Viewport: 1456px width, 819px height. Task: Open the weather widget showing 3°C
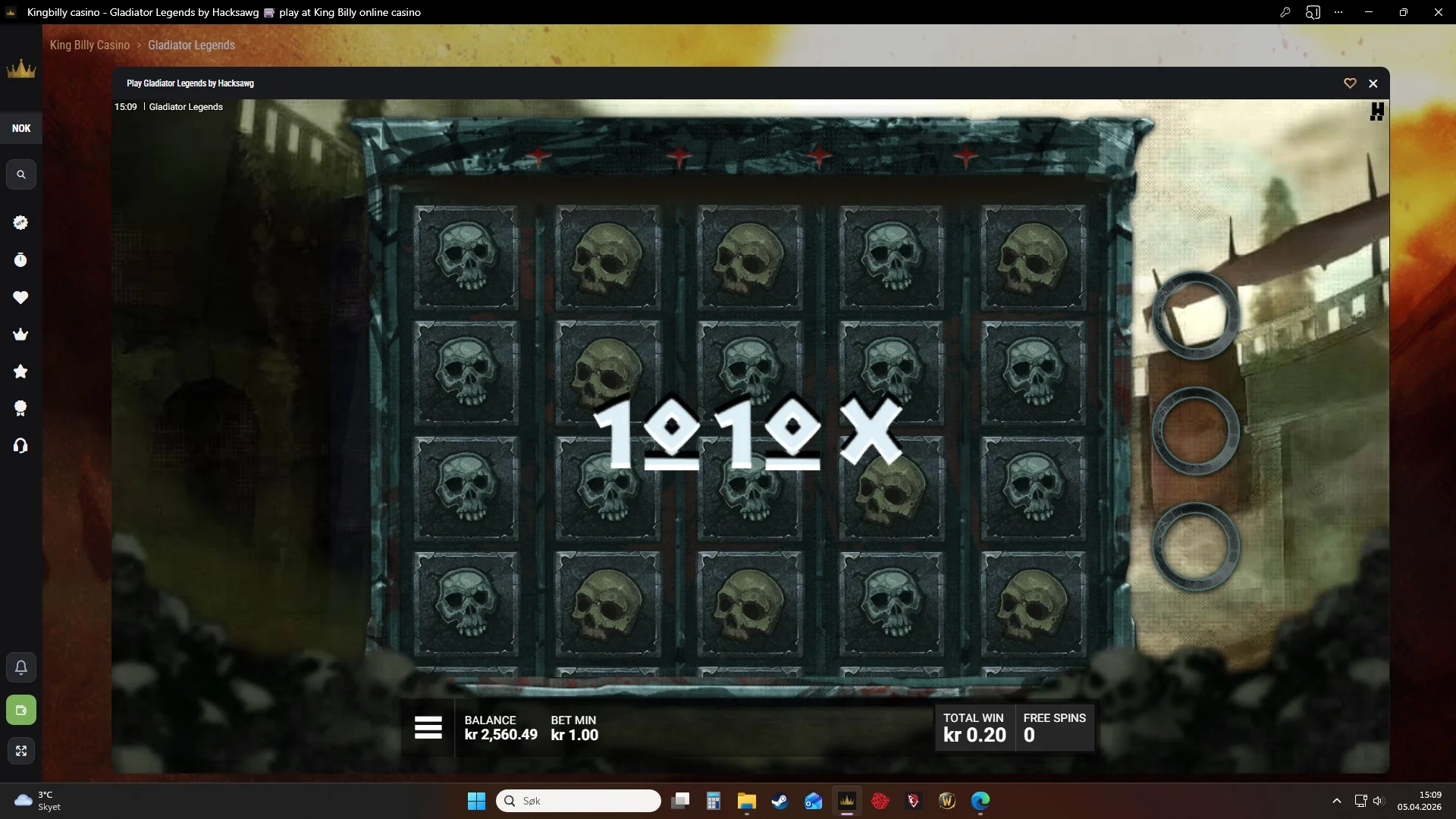pos(38,801)
